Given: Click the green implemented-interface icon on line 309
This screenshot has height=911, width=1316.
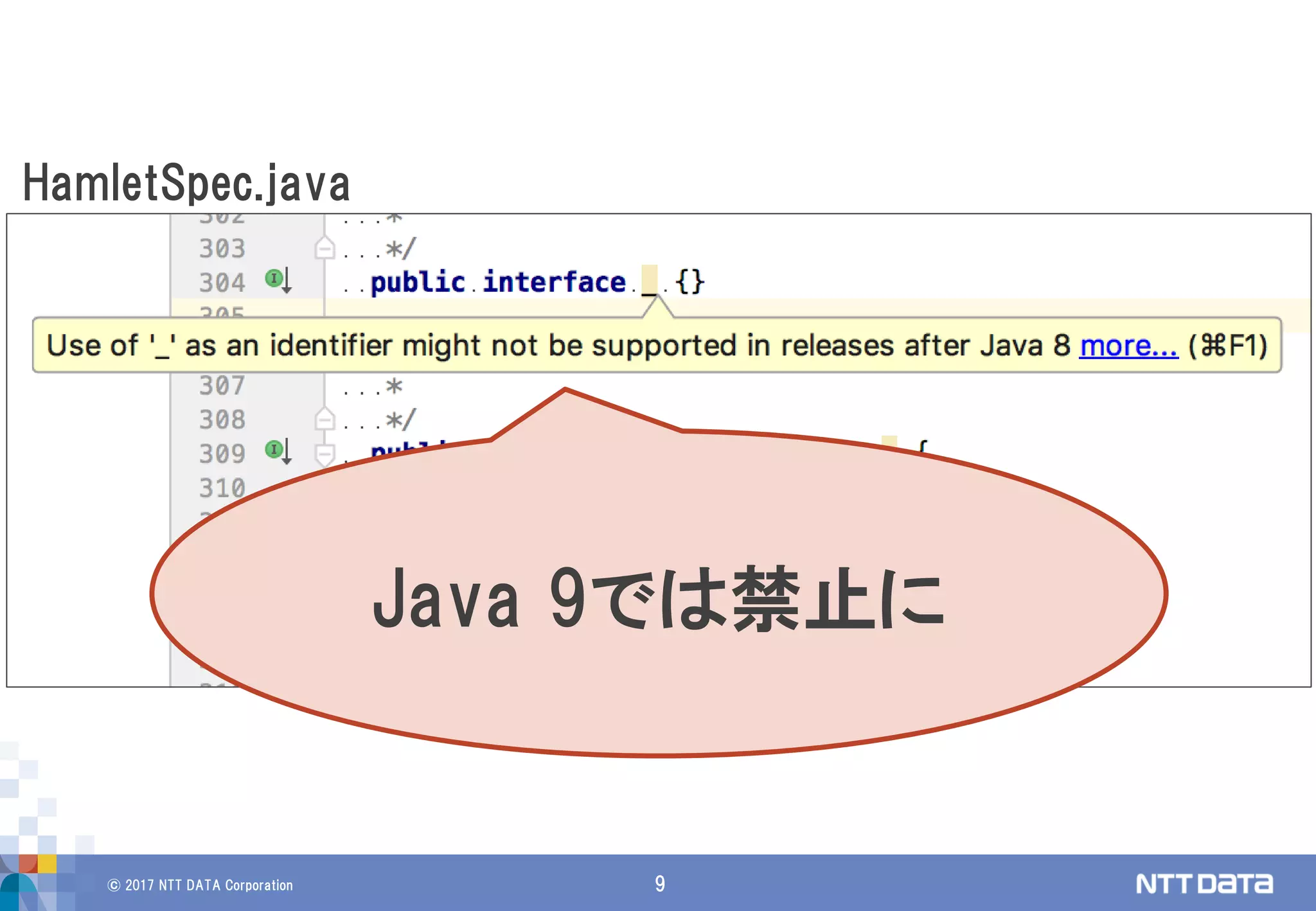Looking at the screenshot, I should pyautogui.click(x=274, y=448).
